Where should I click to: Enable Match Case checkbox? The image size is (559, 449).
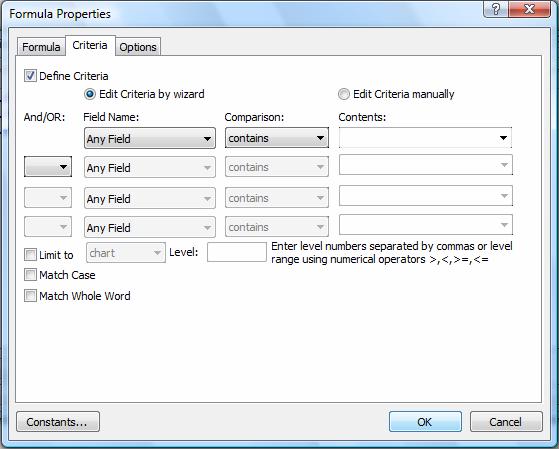click(30, 275)
